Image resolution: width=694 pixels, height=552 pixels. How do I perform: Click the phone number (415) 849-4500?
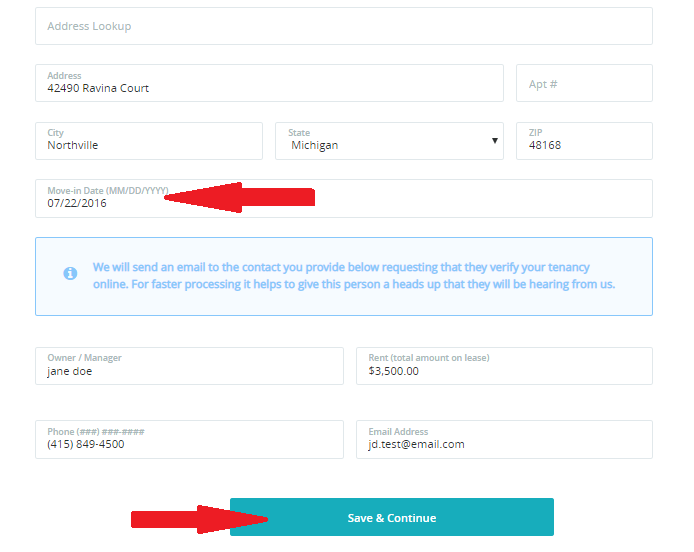tap(86, 444)
